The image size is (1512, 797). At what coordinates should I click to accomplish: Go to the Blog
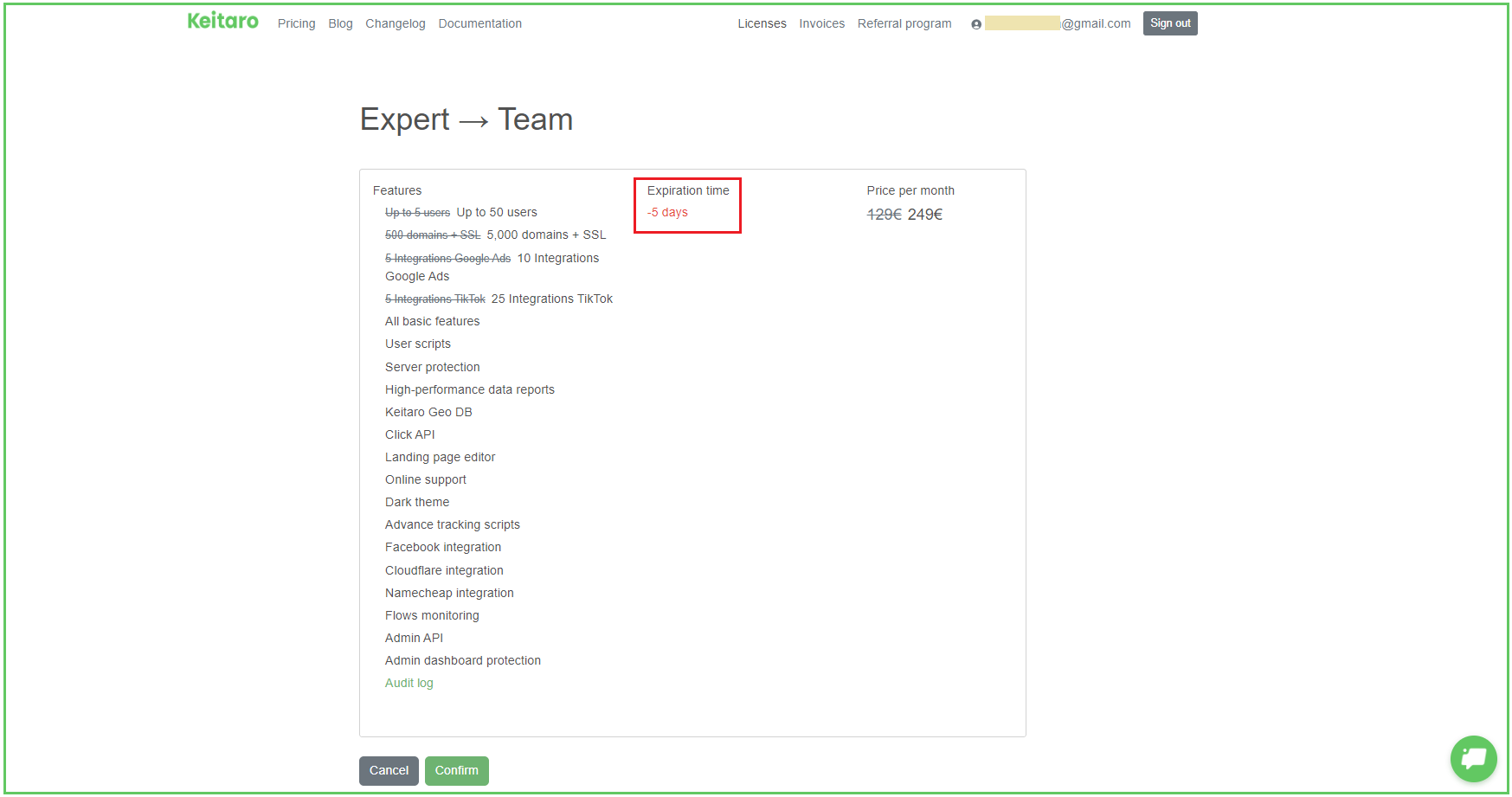point(340,23)
